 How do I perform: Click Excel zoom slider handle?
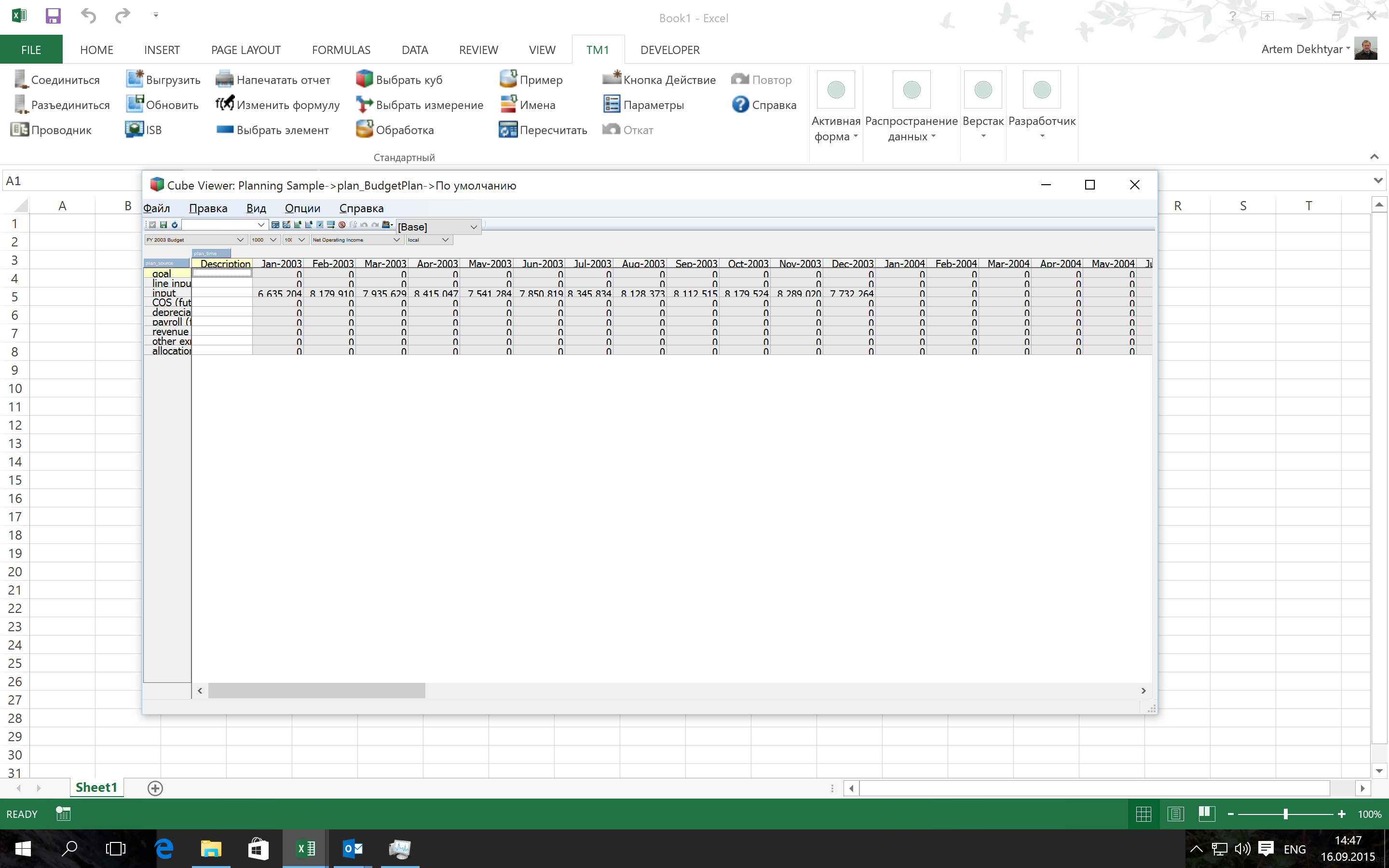coord(1286,814)
